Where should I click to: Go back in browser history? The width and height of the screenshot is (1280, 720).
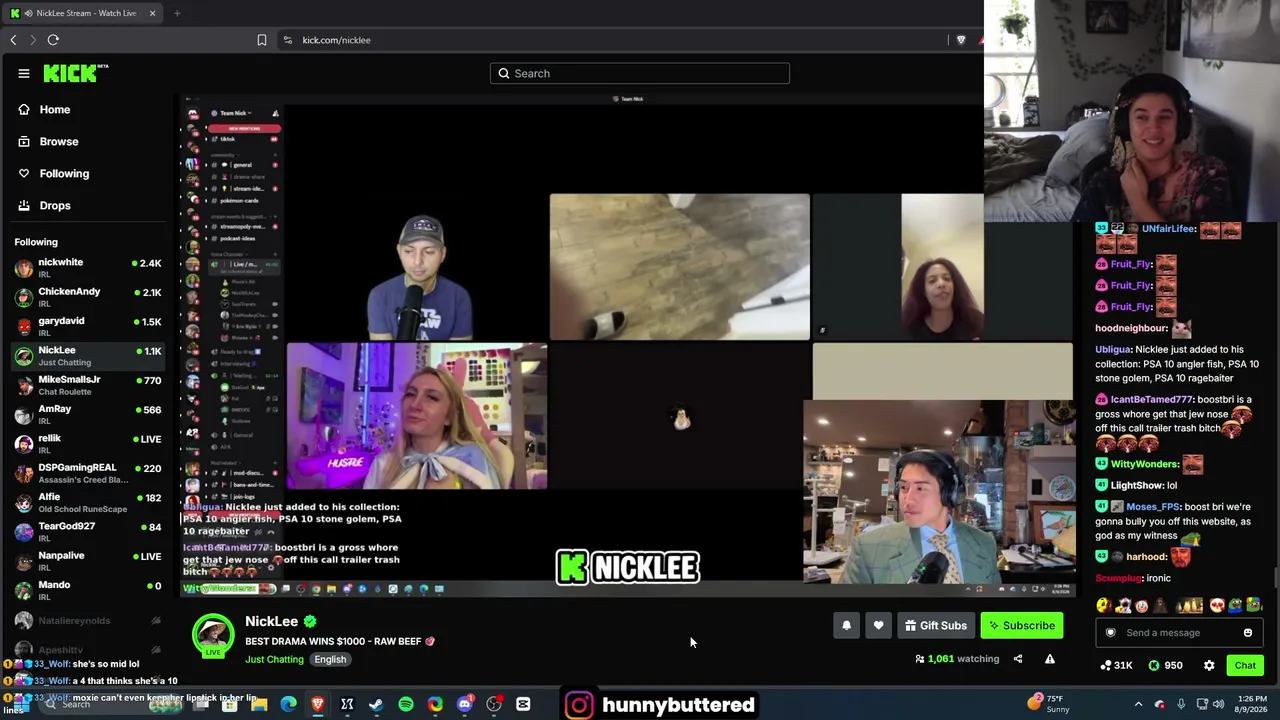[x=13, y=40]
